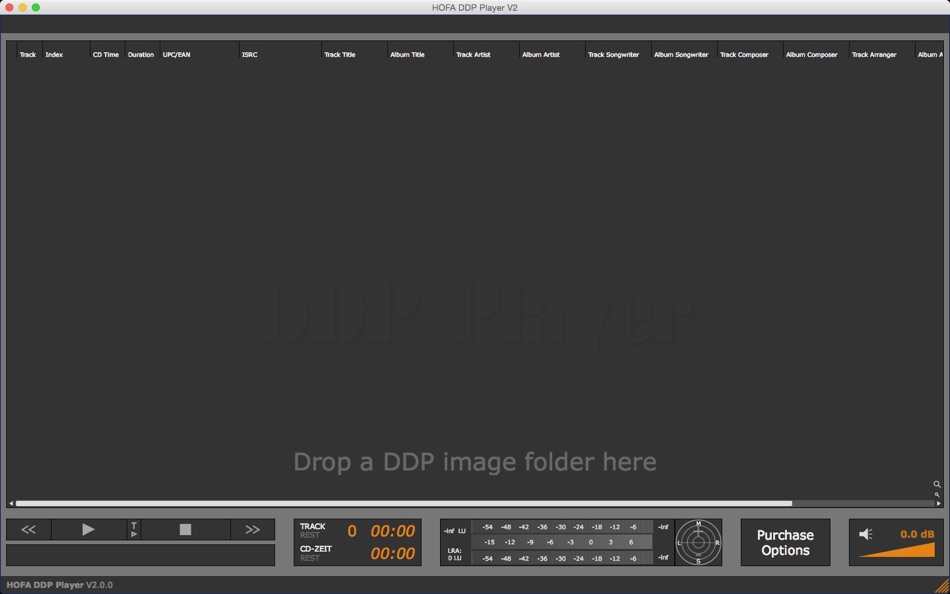Minimize the window with yellow button

22,7
